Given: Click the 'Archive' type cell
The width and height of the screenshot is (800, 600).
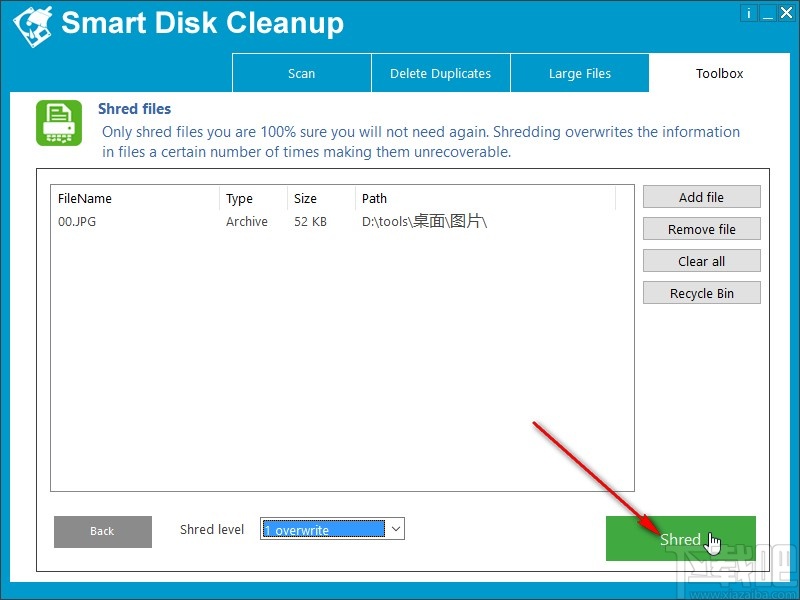Looking at the screenshot, I should 247,221.
